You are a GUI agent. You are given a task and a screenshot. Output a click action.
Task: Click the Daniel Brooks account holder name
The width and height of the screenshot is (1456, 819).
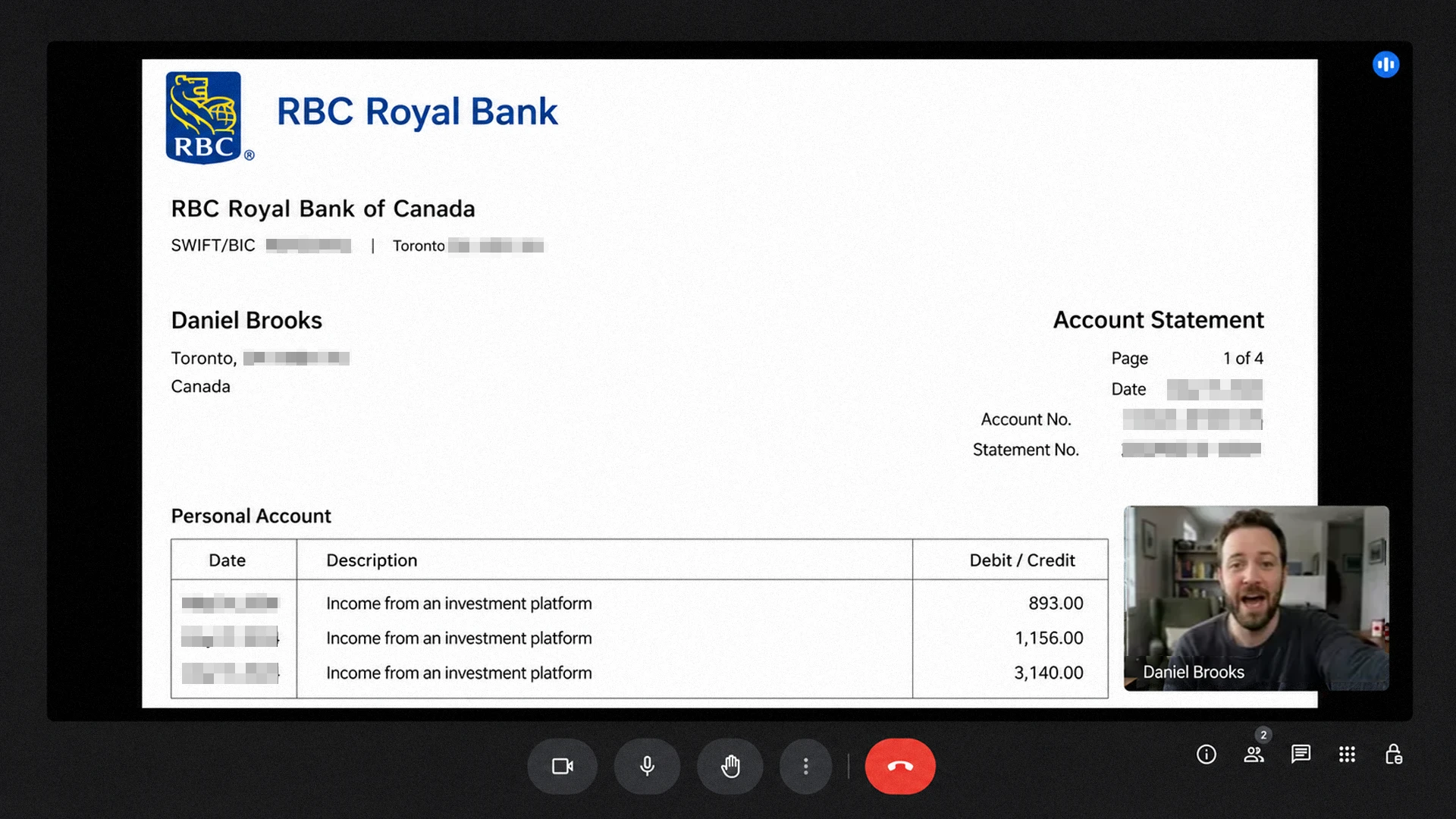(x=246, y=320)
